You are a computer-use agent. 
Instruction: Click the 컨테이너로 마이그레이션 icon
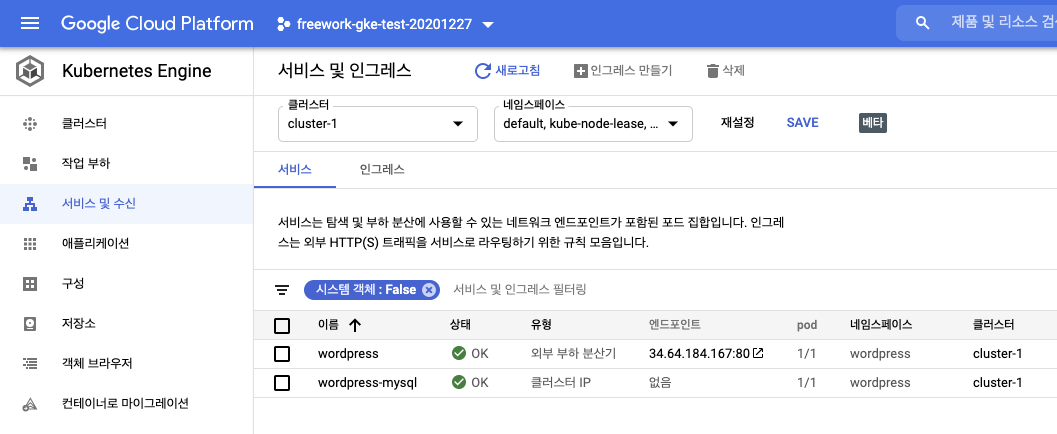tap(30, 404)
